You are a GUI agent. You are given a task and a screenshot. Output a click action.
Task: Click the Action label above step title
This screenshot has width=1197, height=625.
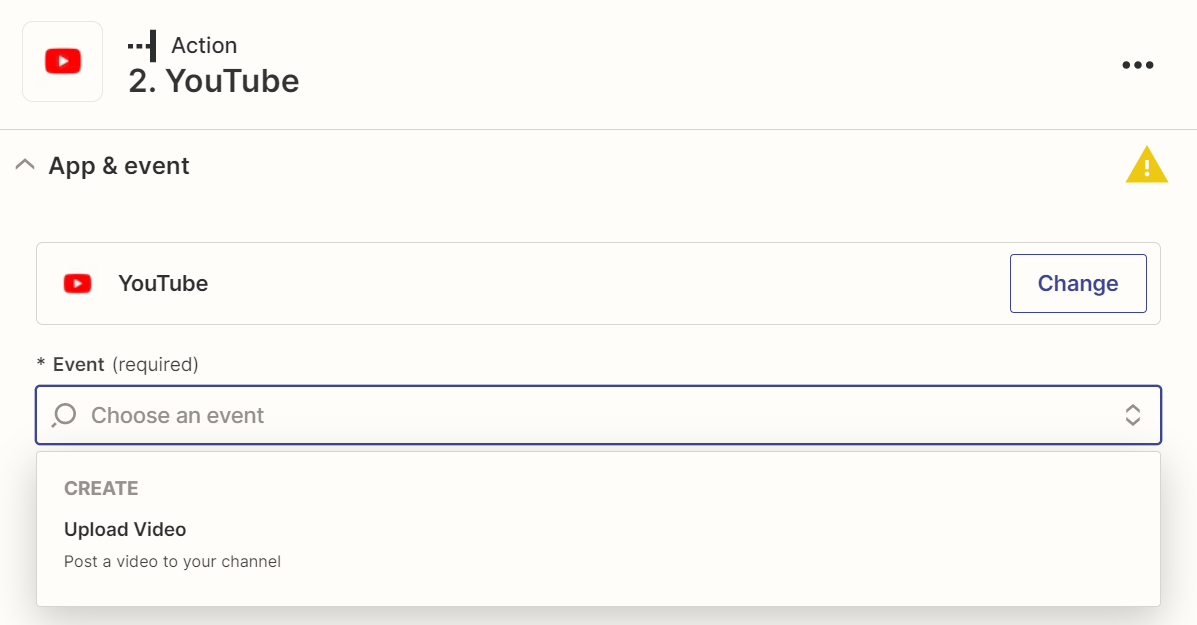tap(204, 46)
